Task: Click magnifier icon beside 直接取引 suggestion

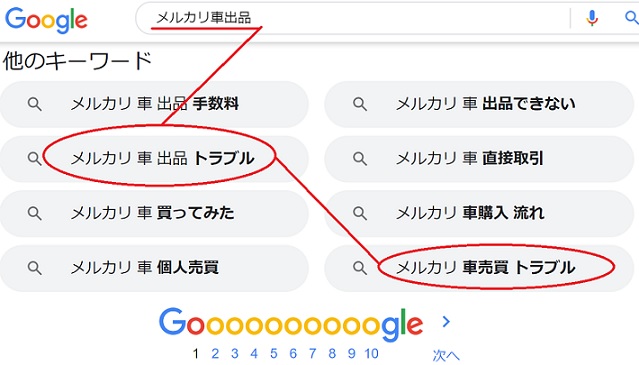Action: click(x=360, y=158)
